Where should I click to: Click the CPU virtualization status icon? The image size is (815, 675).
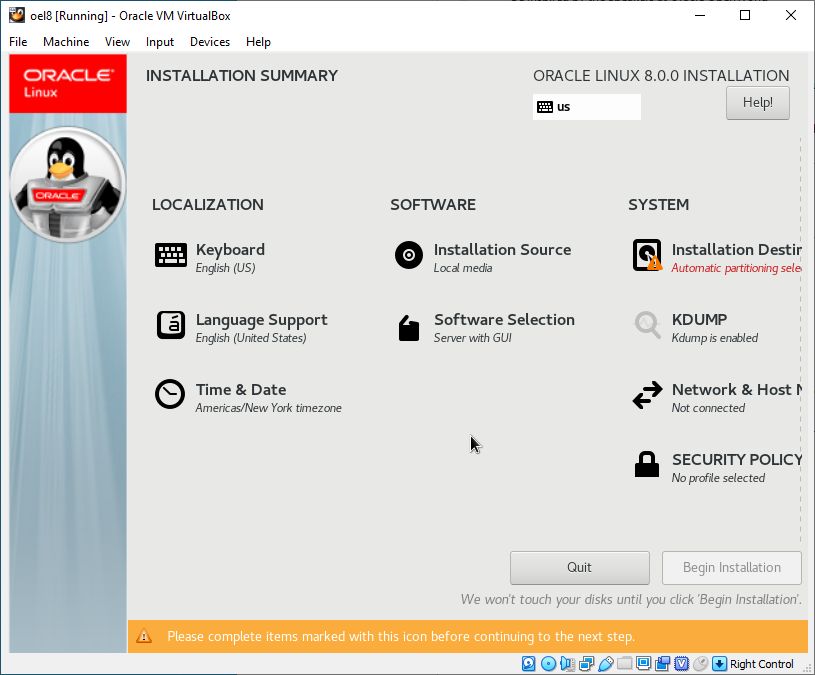(681, 664)
